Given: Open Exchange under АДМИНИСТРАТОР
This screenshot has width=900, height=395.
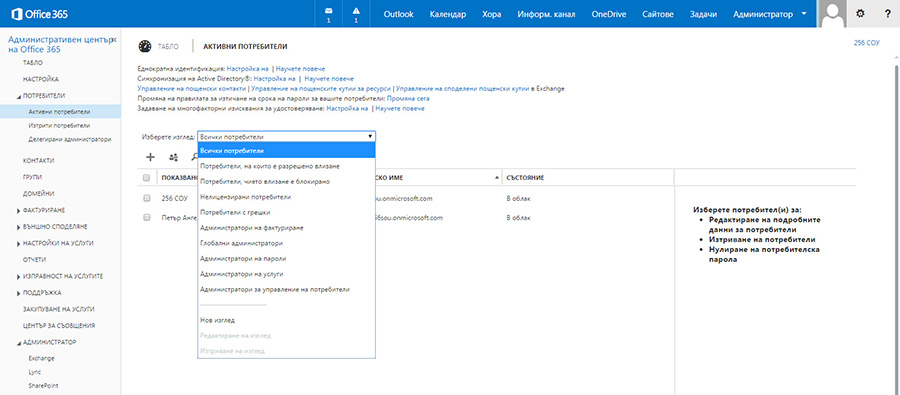Looking at the screenshot, I should tap(41, 358).
